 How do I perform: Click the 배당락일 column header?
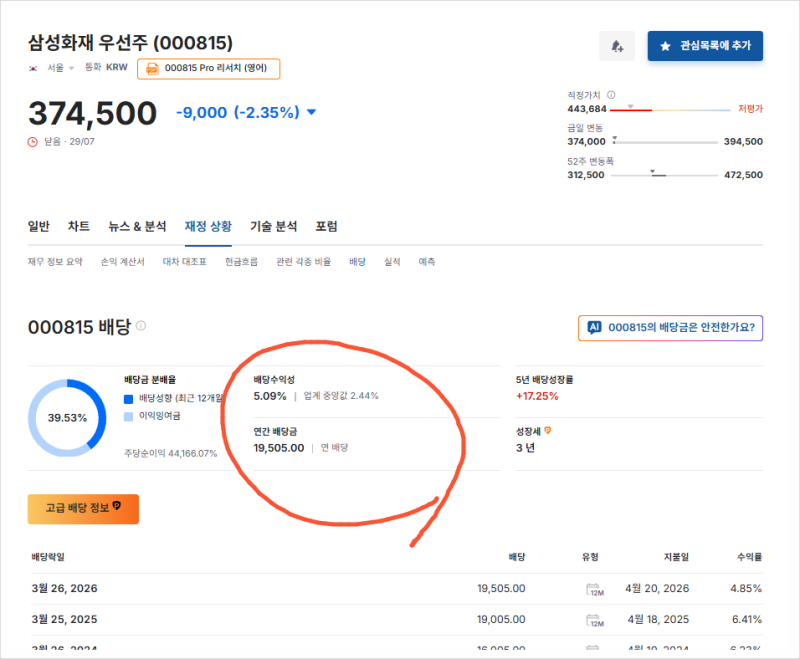[48, 557]
